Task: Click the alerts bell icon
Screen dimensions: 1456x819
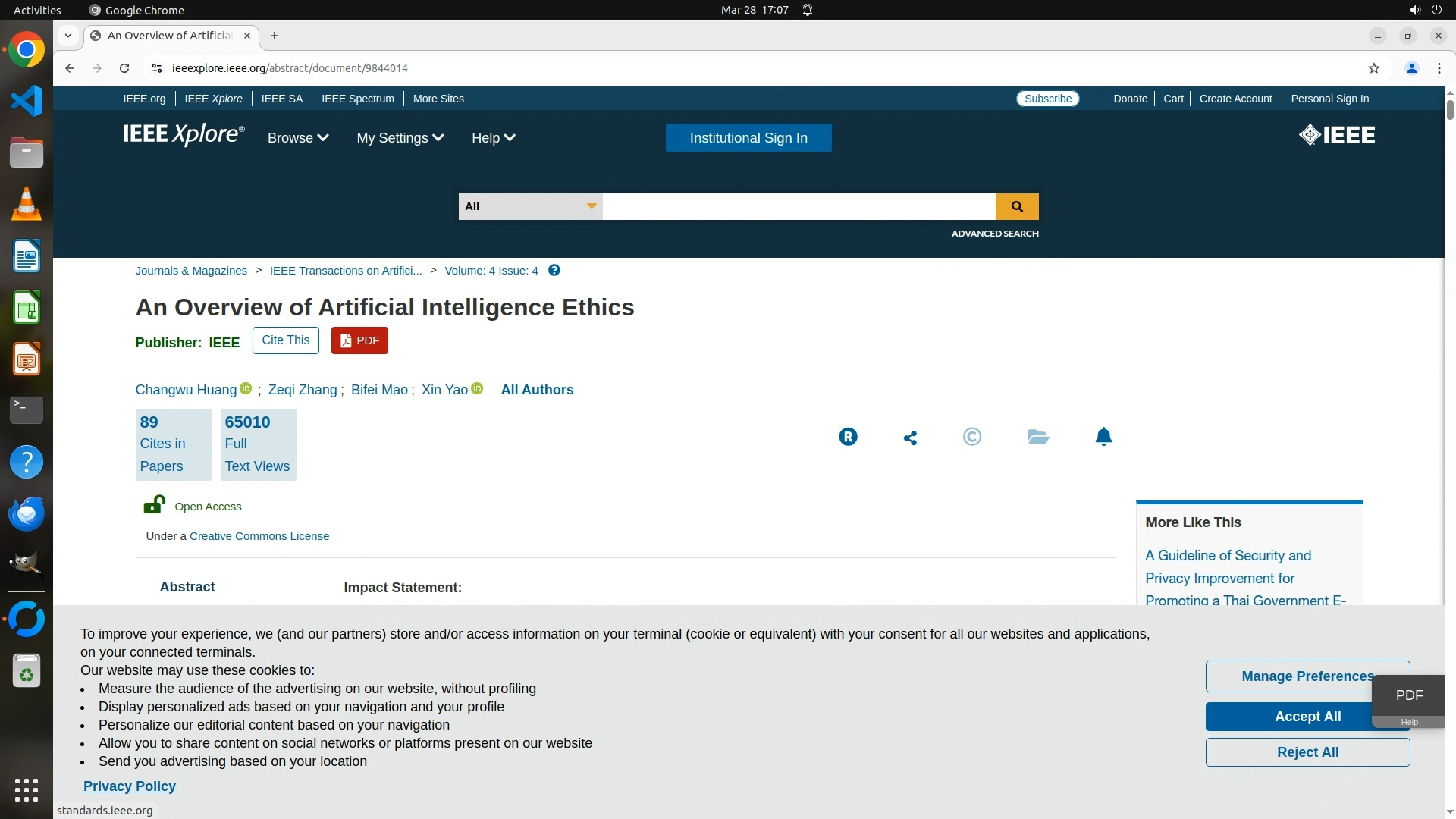Action: pos(1103,437)
